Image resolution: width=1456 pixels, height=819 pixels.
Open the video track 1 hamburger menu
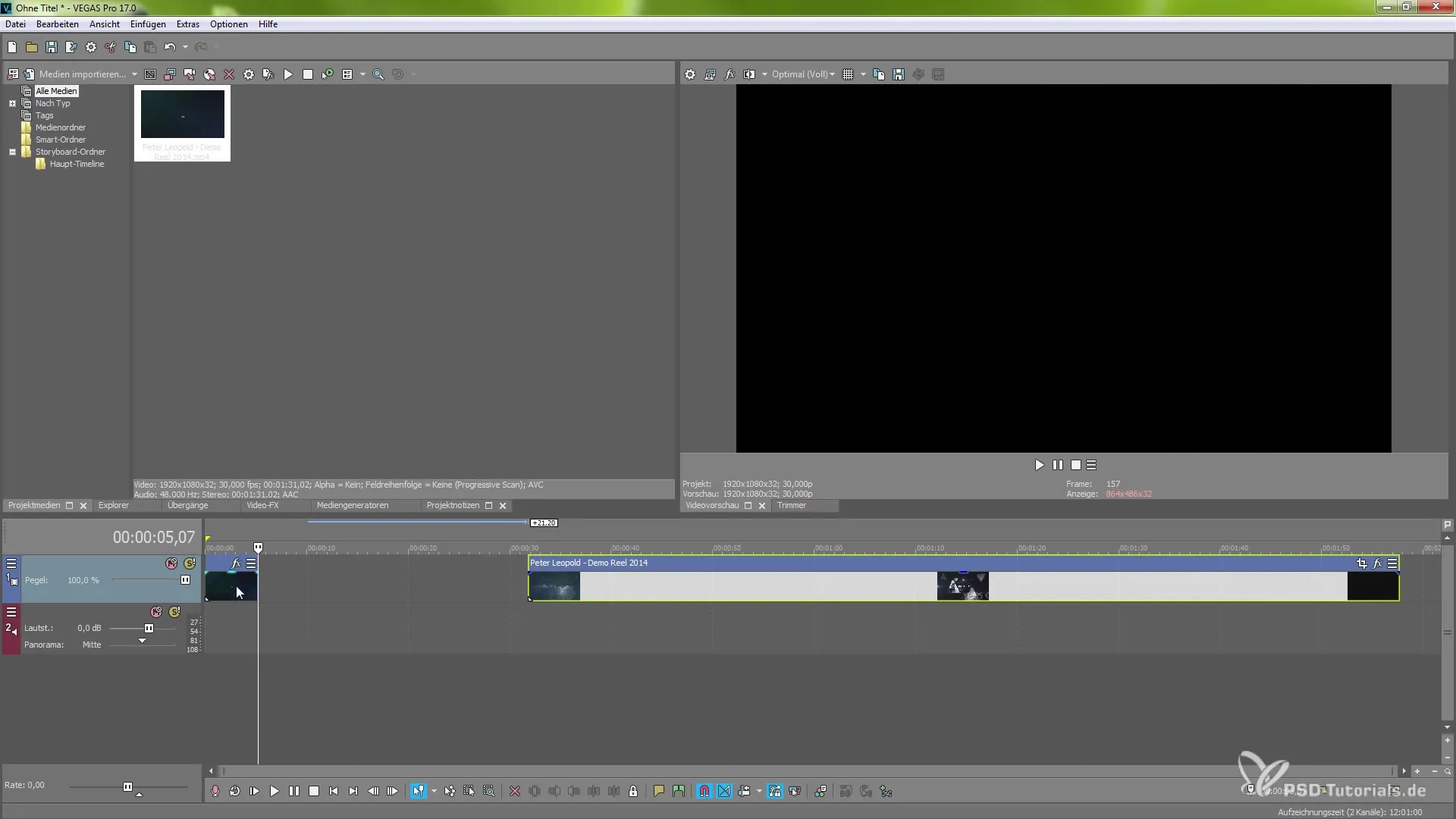pyautogui.click(x=11, y=563)
